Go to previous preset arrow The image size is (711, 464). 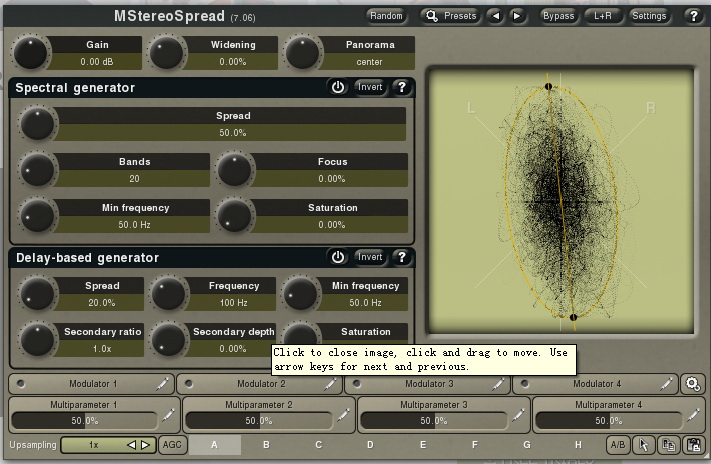496,16
